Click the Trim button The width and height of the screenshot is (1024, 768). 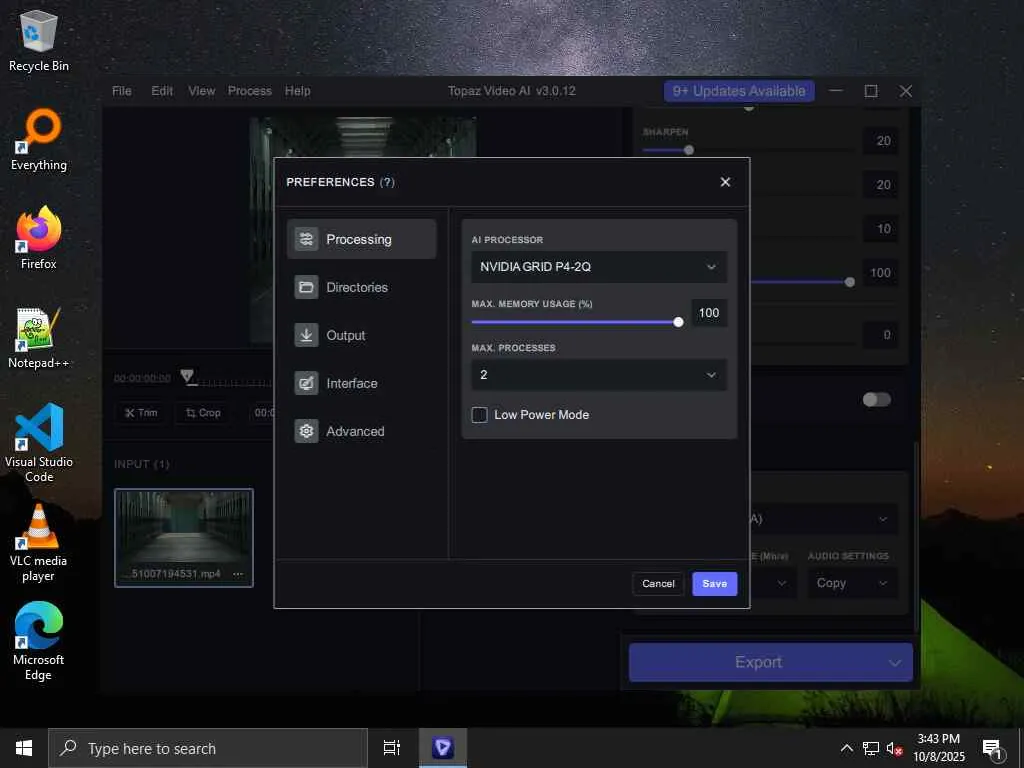point(141,413)
